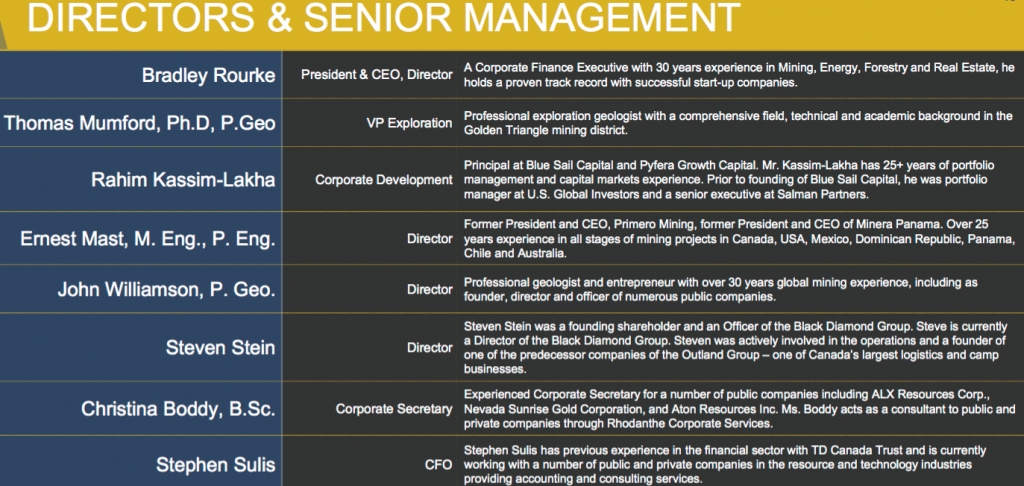The image size is (1024, 486).
Task: Click the Corporate Development role label
Action: (x=384, y=180)
